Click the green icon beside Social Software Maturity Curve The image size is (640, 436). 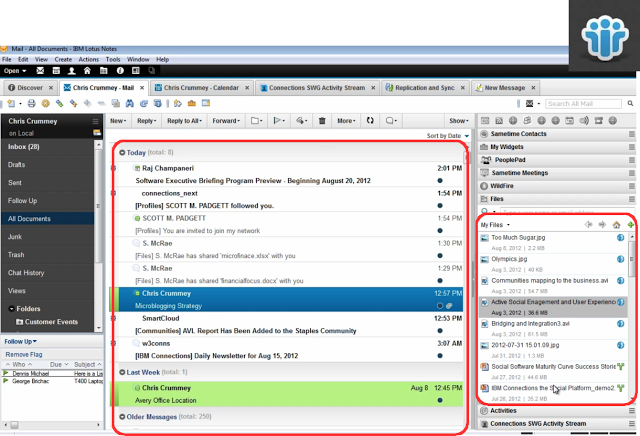[621, 367]
